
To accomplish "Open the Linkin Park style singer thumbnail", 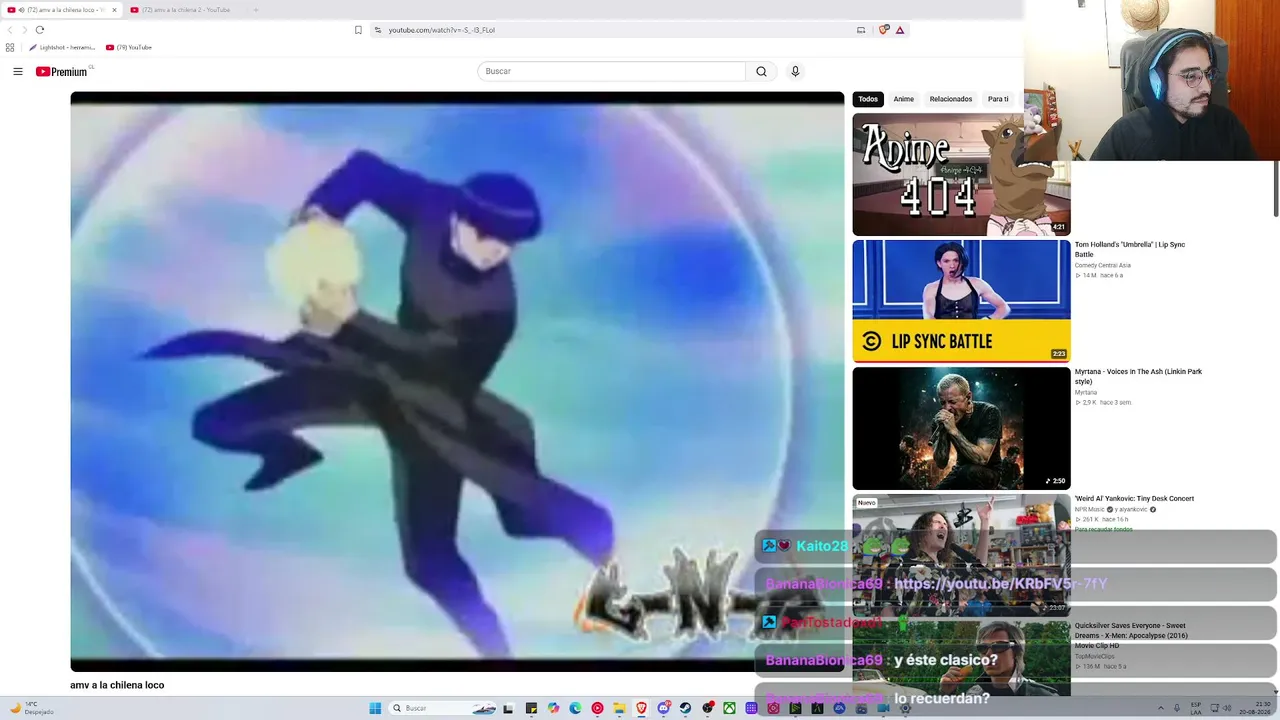I will point(961,428).
